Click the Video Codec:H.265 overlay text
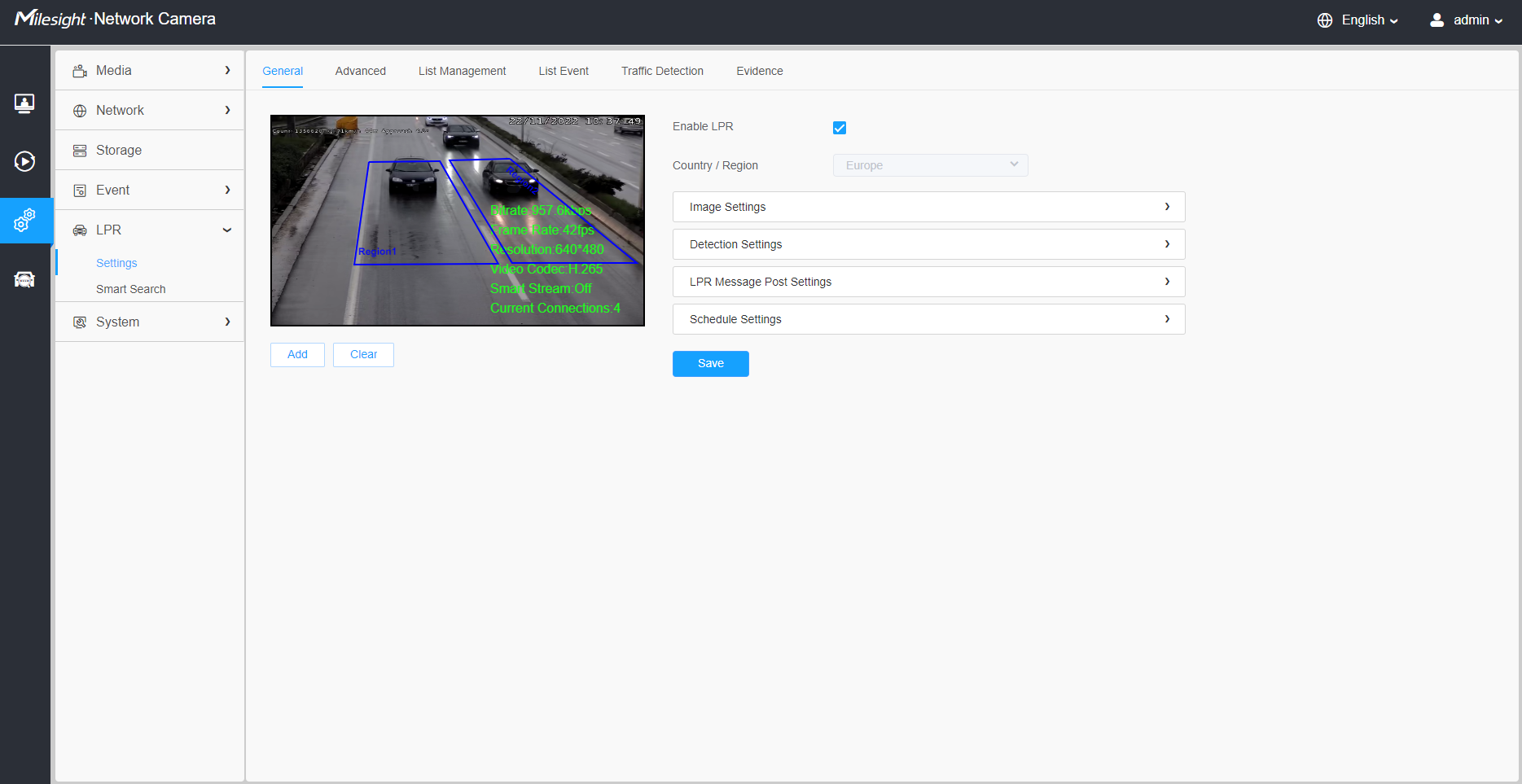 (x=546, y=269)
